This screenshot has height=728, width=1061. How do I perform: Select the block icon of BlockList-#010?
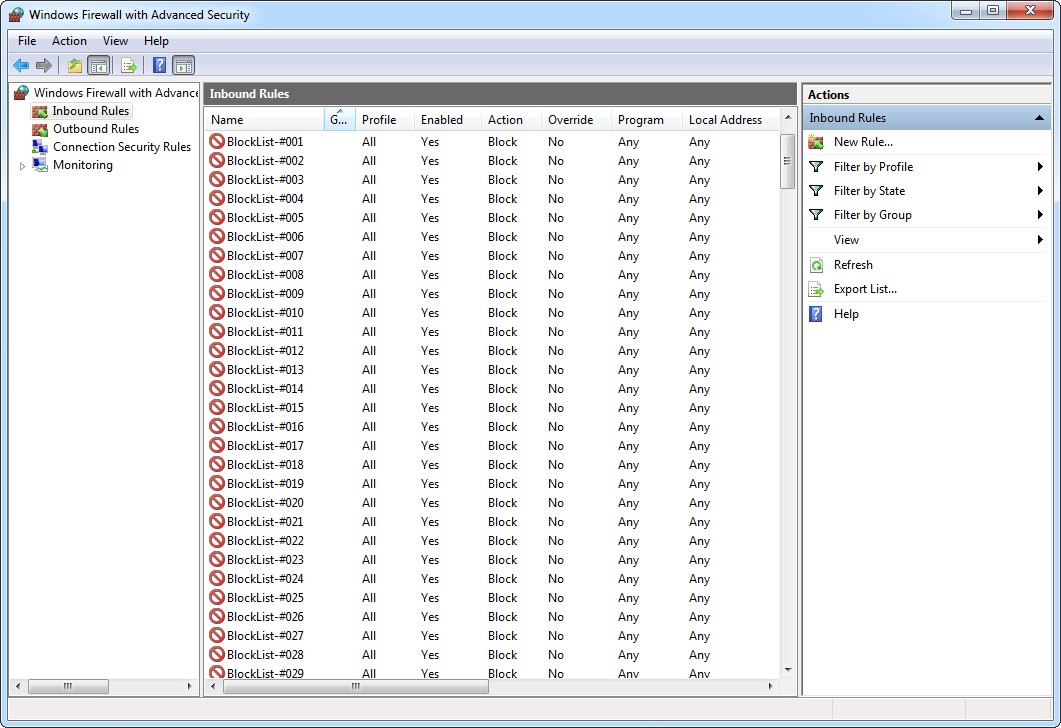pos(216,313)
